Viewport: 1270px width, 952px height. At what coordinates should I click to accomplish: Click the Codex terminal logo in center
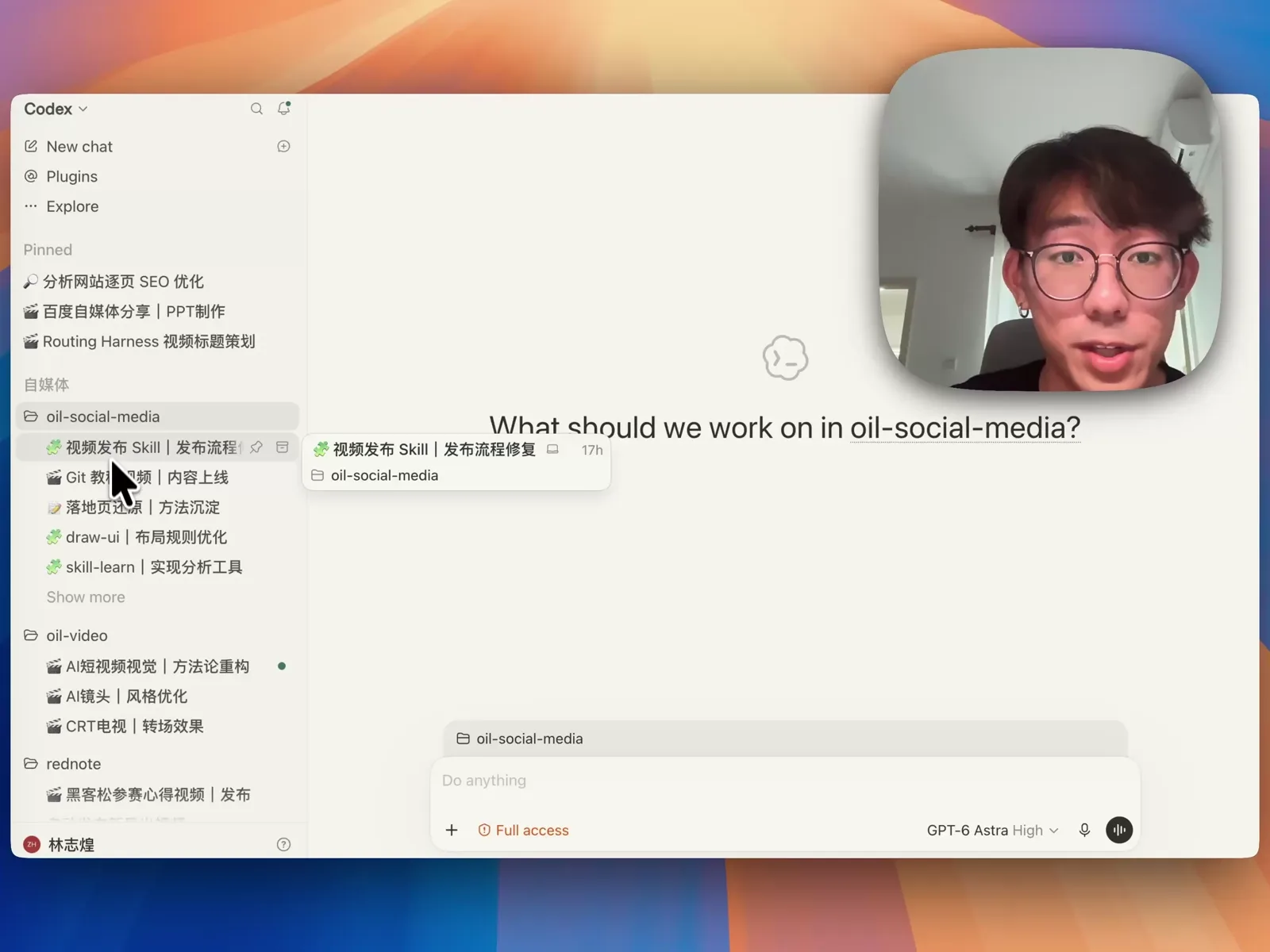click(x=785, y=358)
